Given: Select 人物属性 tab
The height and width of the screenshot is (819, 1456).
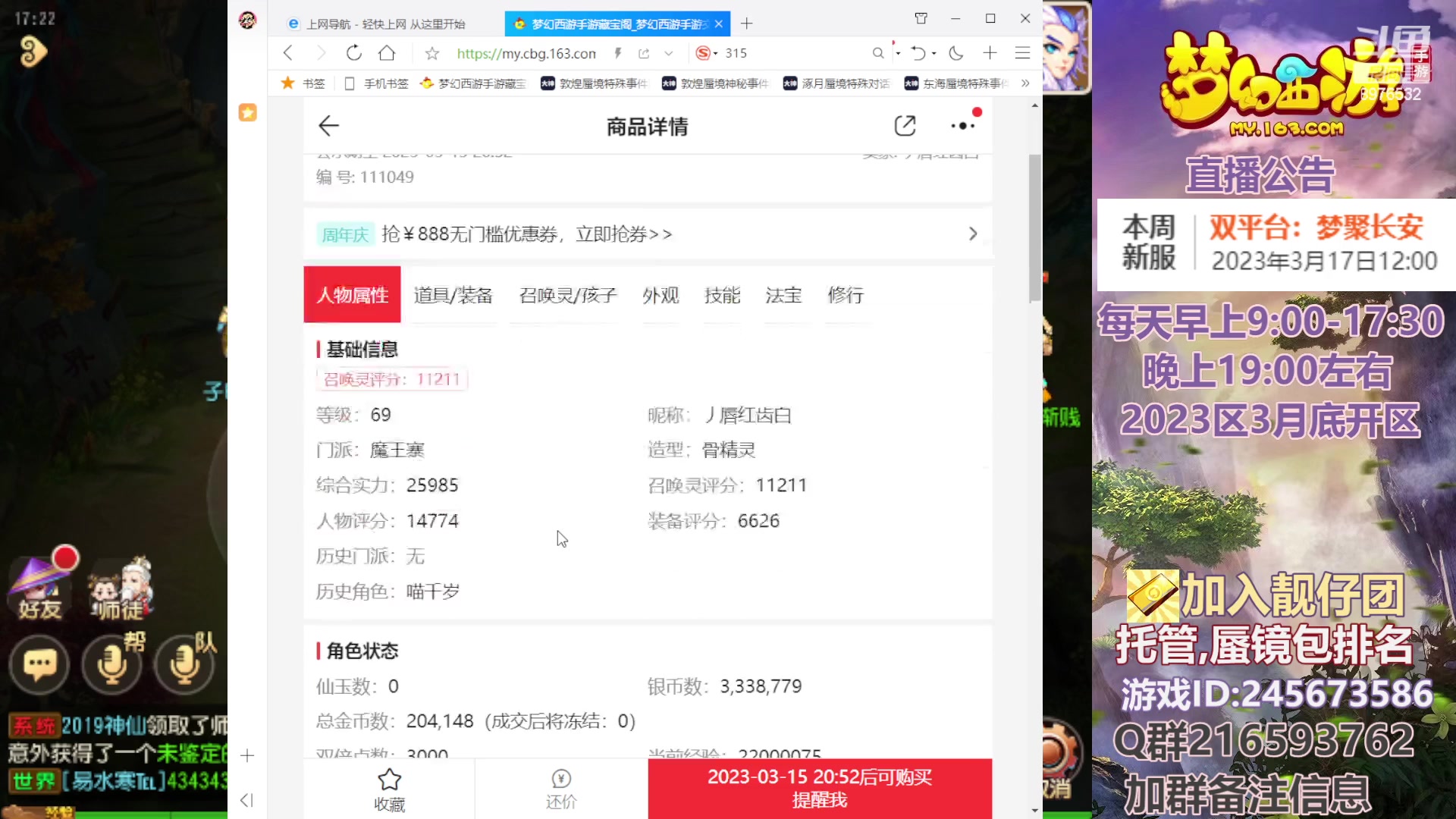Looking at the screenshot, I should pos(352,294).
